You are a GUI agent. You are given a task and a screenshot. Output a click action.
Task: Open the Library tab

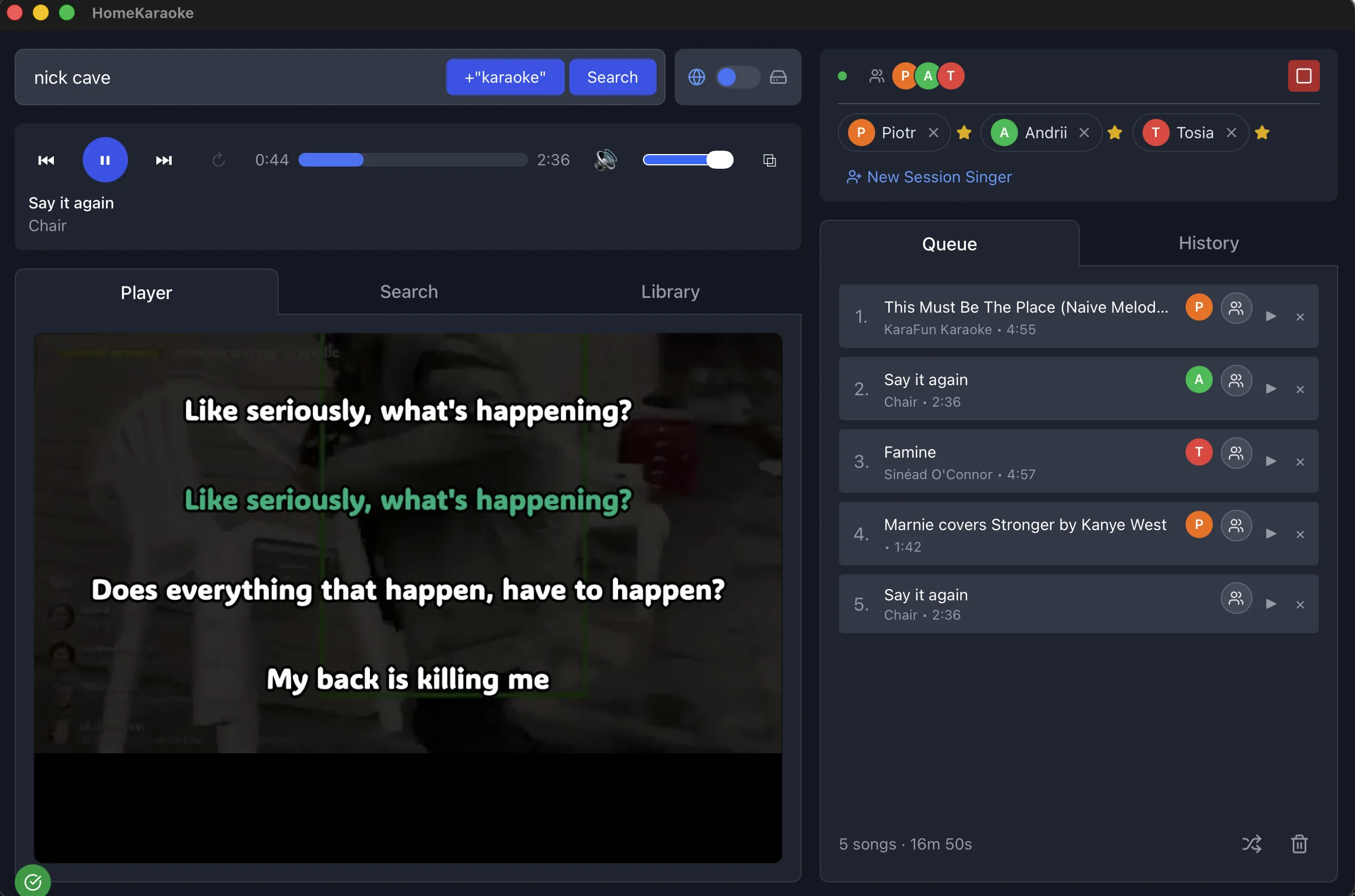pos(670,292)
